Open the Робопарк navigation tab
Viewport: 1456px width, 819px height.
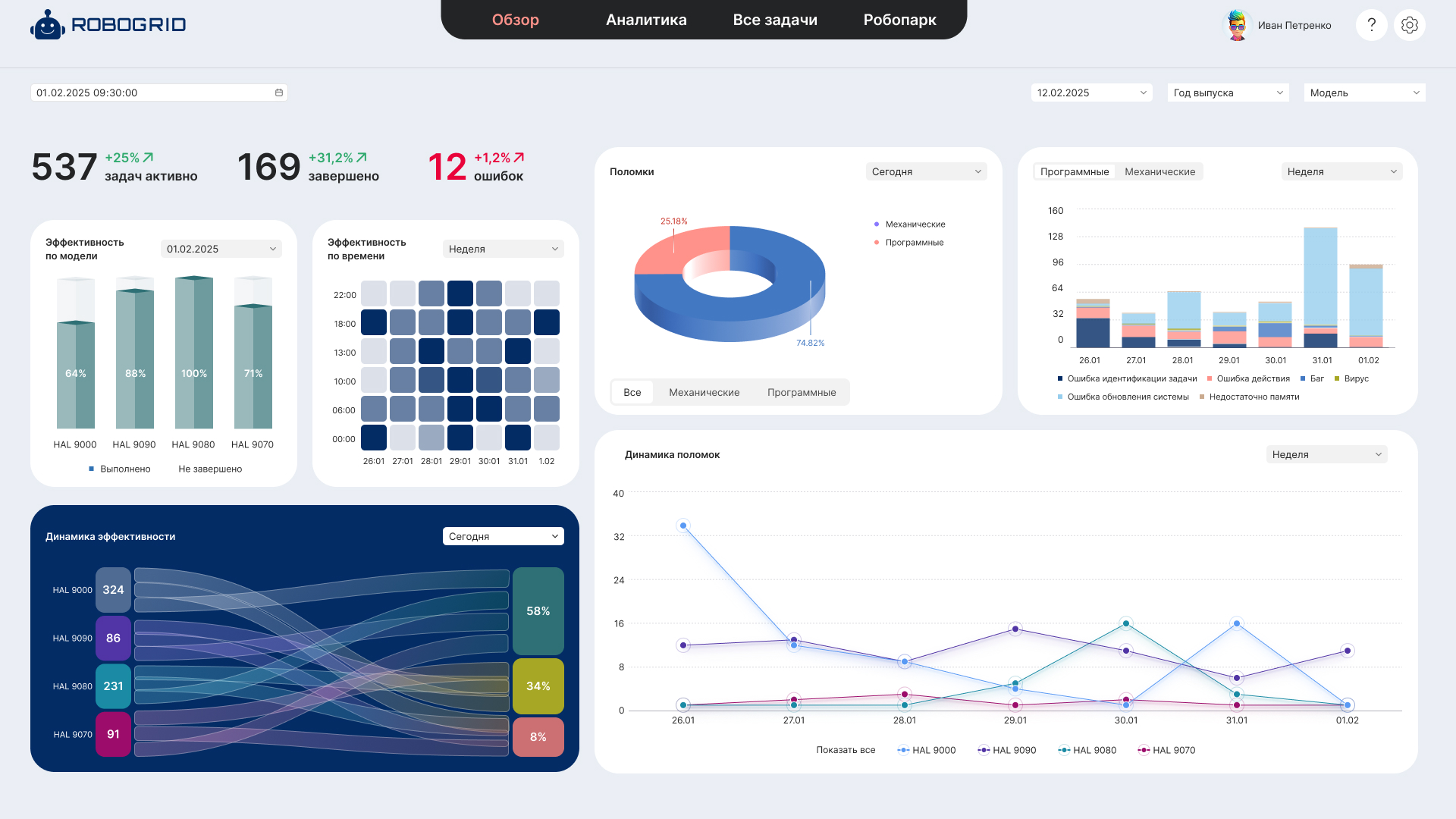pos(899,20)
